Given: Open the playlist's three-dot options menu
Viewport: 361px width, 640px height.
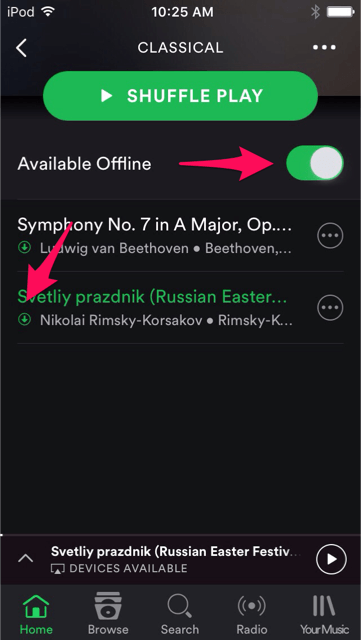Looking at the screenshot, I should click(x=324, y=47).
